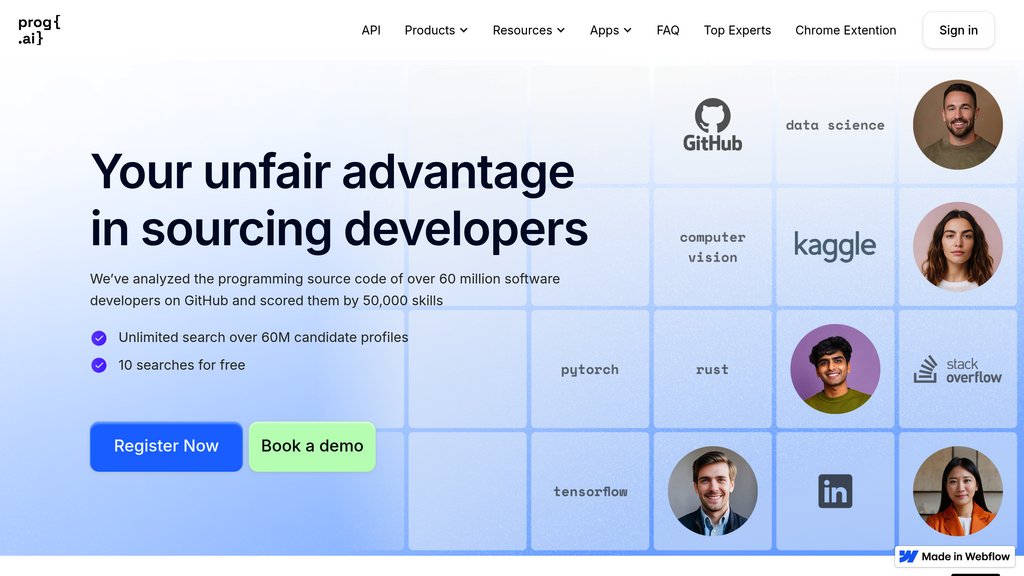Click the pytorch skill tile
The width and height of the screenshot is (1024, 576).
(x=590, y=370)
